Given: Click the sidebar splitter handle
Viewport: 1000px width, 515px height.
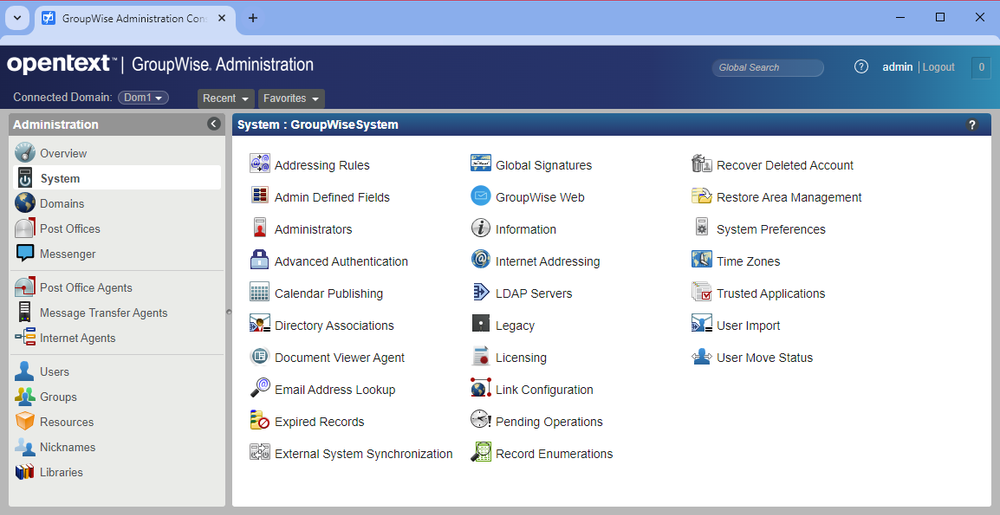Looking at the screenshot, I should pos(228,312).
